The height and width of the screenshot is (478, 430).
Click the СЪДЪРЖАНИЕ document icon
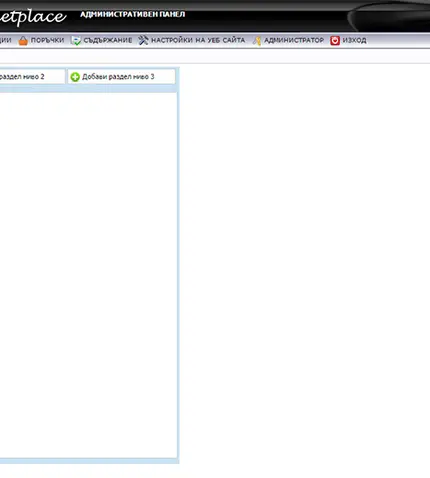pyautogui.click(x=76, y=41)
